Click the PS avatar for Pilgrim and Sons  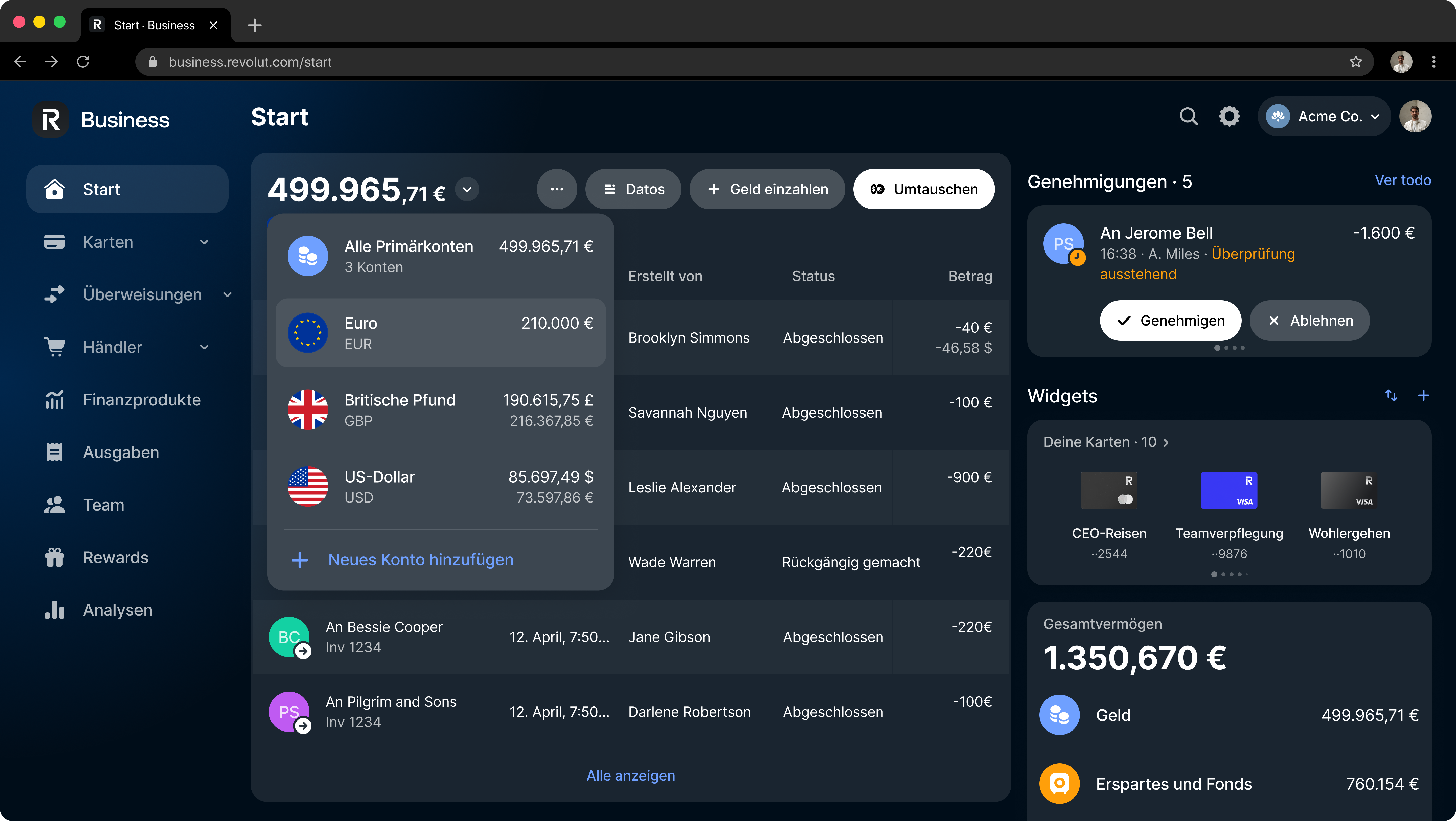[x=289, y=712]
